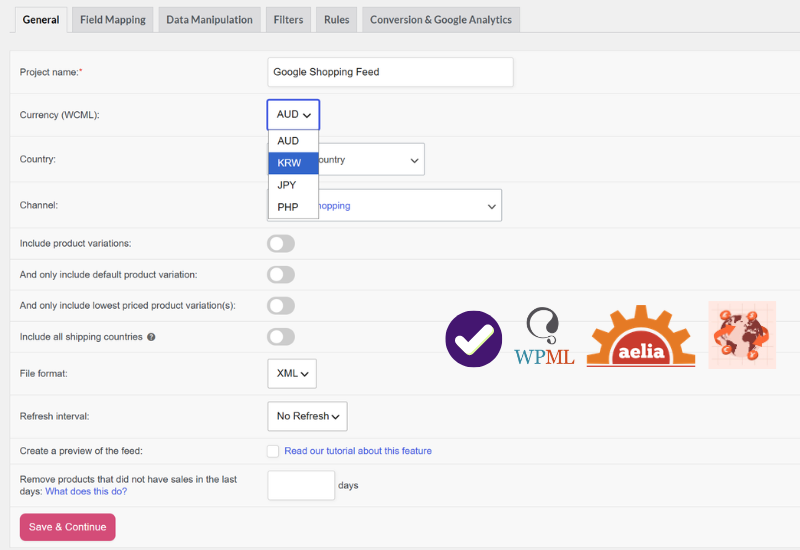Enable Include all shipping countries switch
Image resolution: width=800 pixels, height=550 pixels.
point(281,337)
